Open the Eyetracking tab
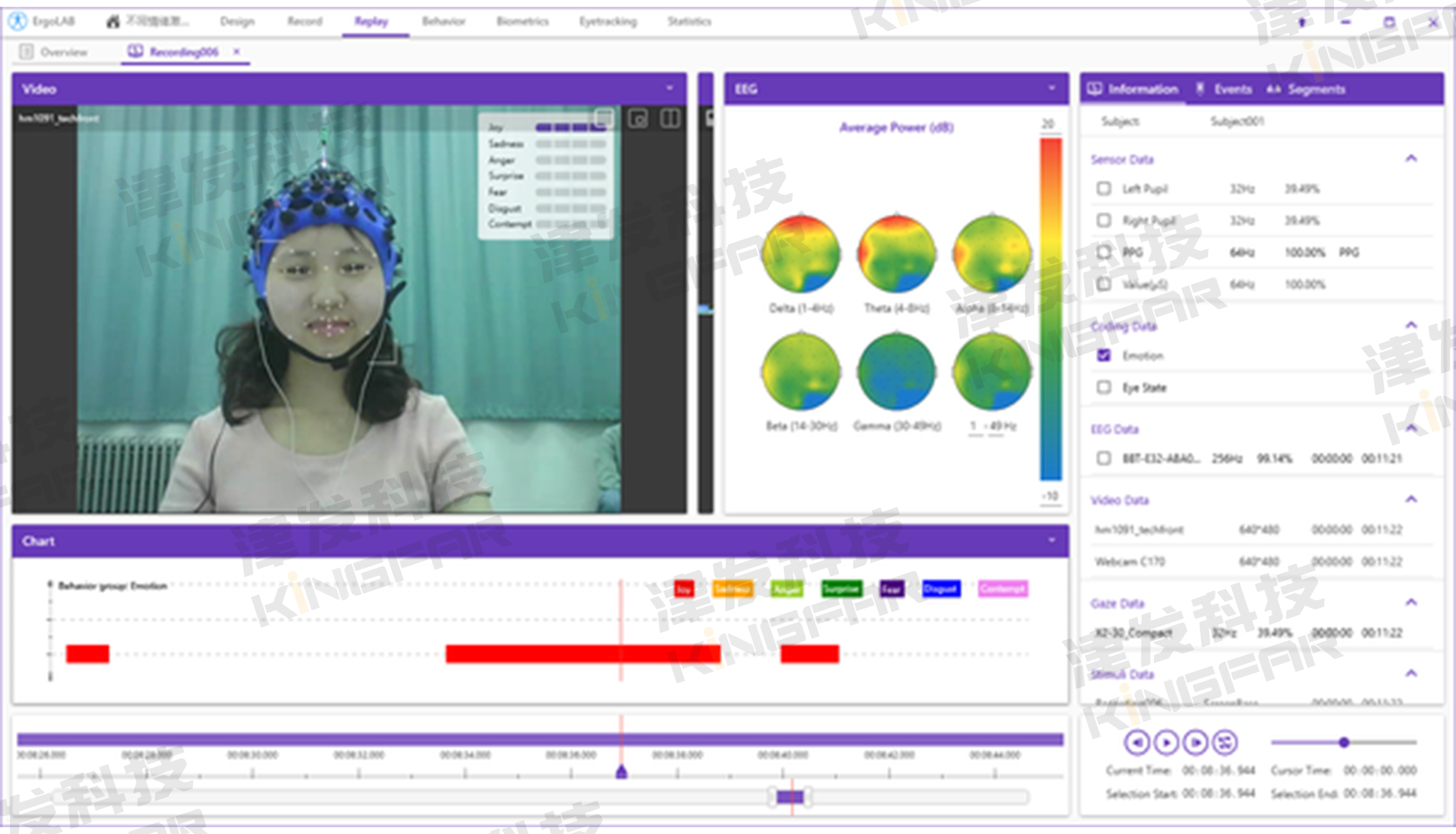The image size is (1456, 834). pos(607,21)
